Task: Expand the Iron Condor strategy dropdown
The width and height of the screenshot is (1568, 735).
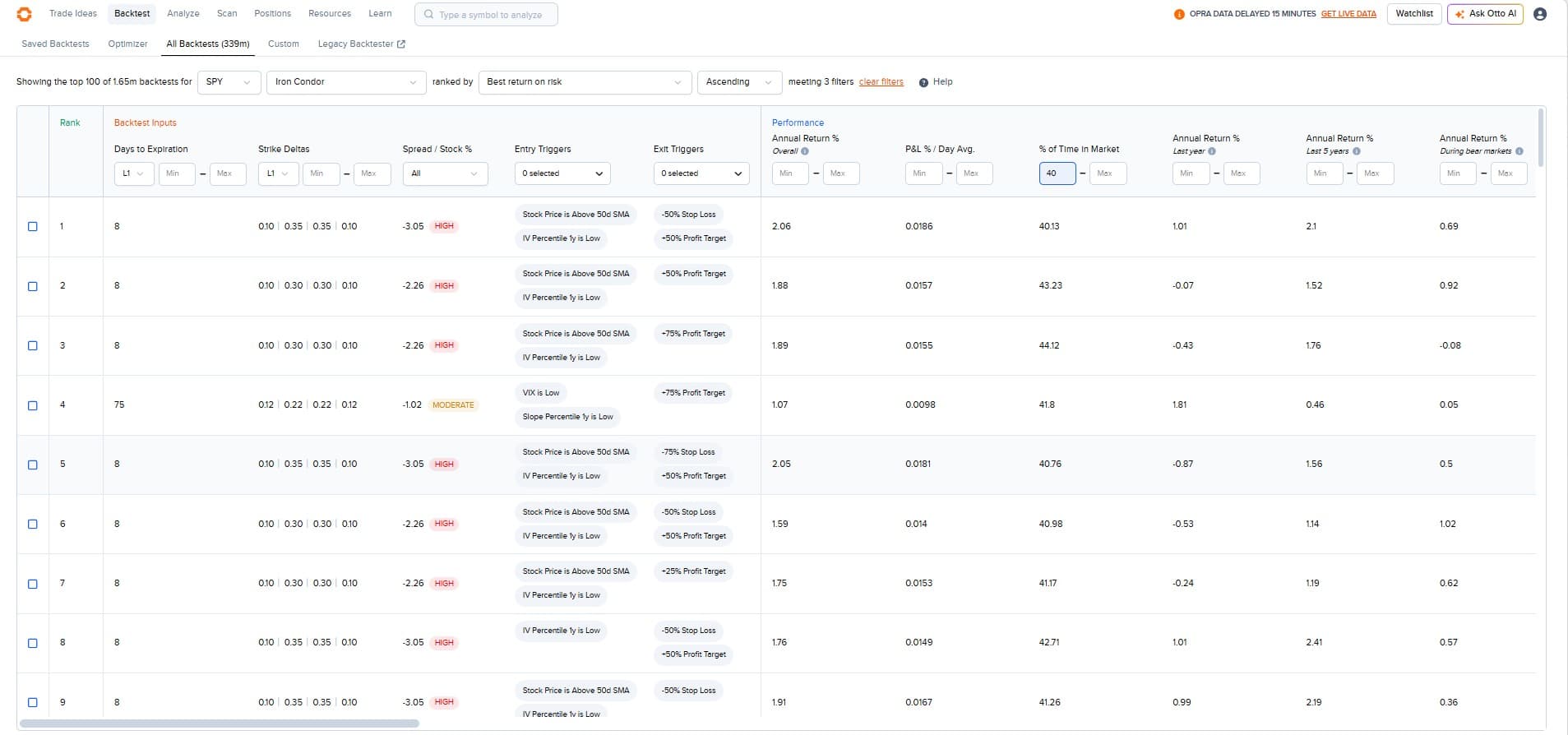Action: pos(345,82)
